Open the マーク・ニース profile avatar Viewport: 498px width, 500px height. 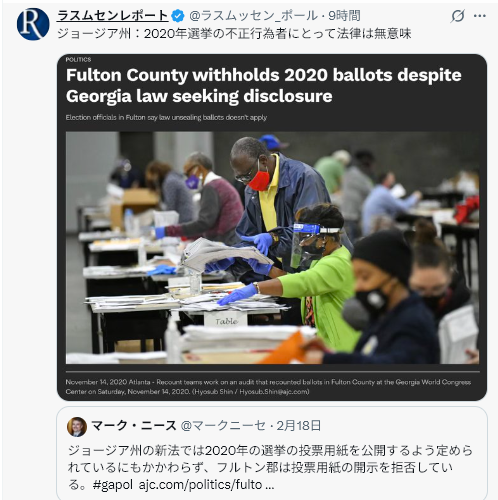[x=77, y=427]
